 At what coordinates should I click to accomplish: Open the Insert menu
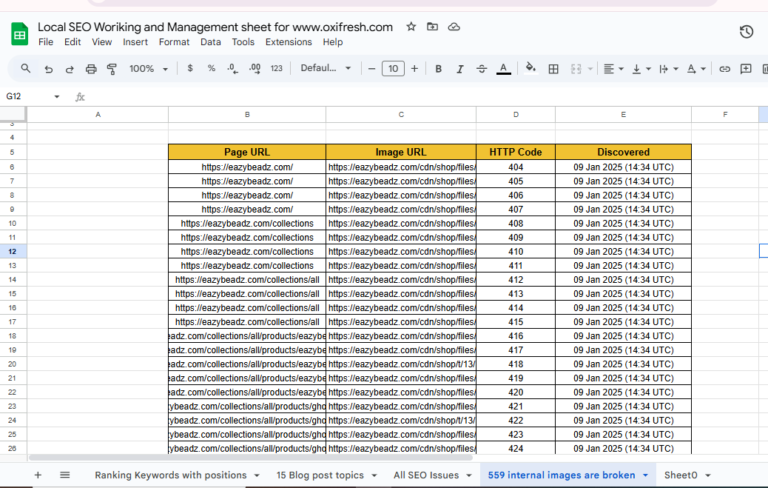135,42
